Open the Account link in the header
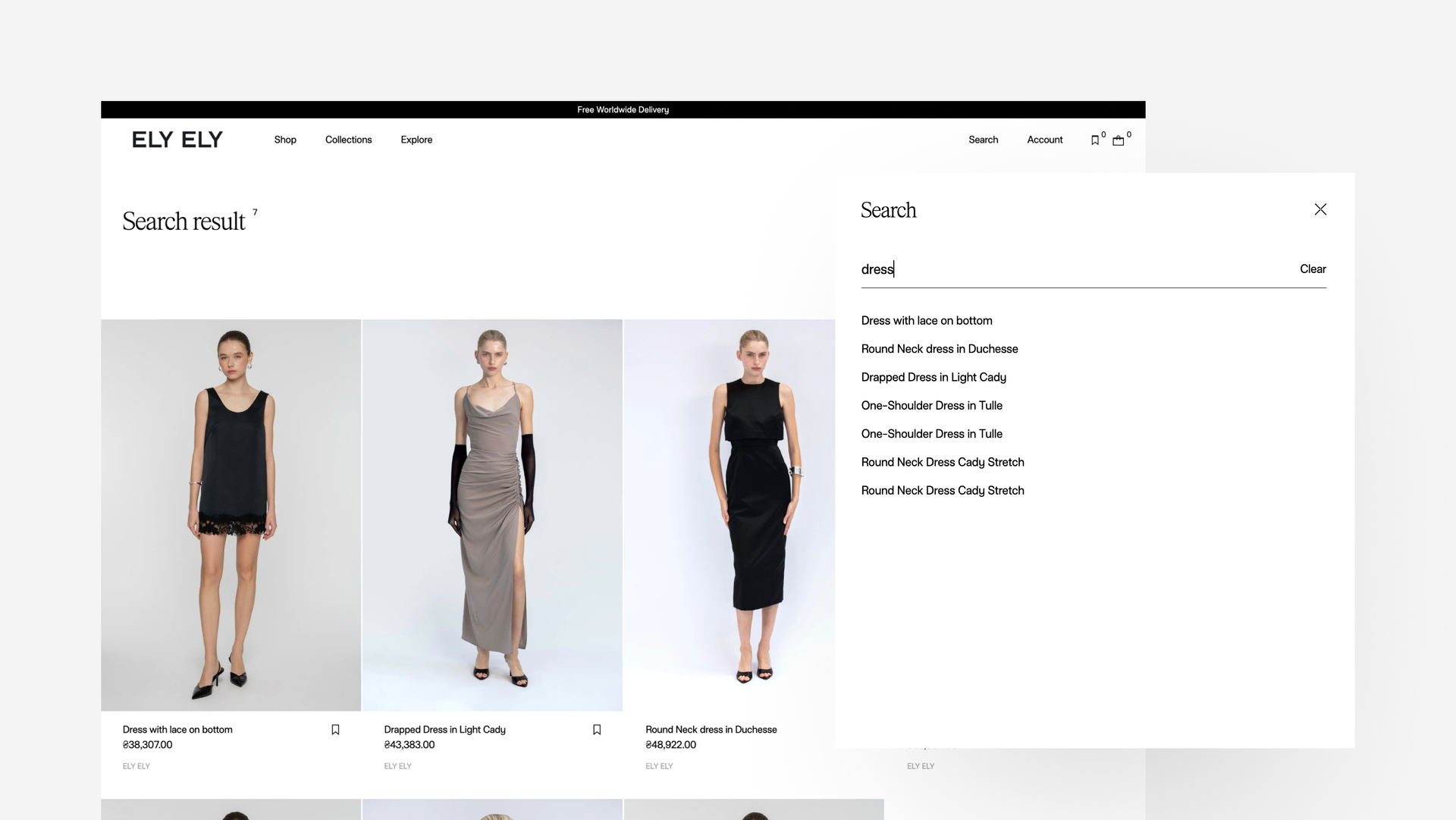This screenshot has height=820, width=1456. coord(1045,140)
